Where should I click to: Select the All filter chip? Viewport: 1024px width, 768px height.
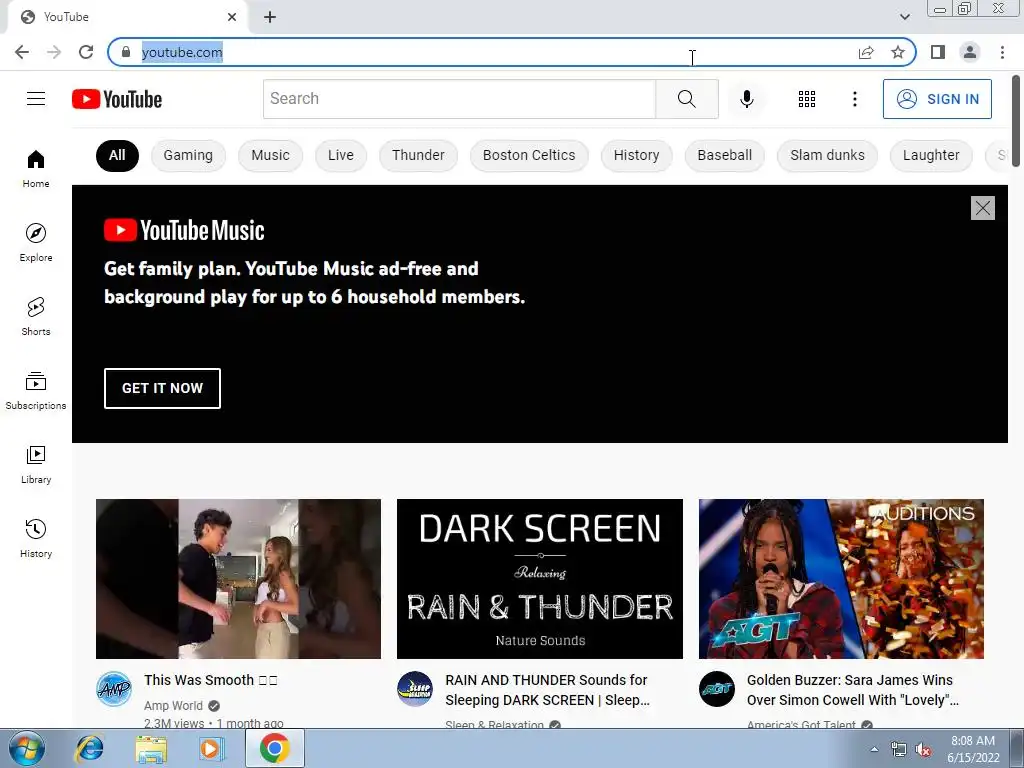pos(117,155)
